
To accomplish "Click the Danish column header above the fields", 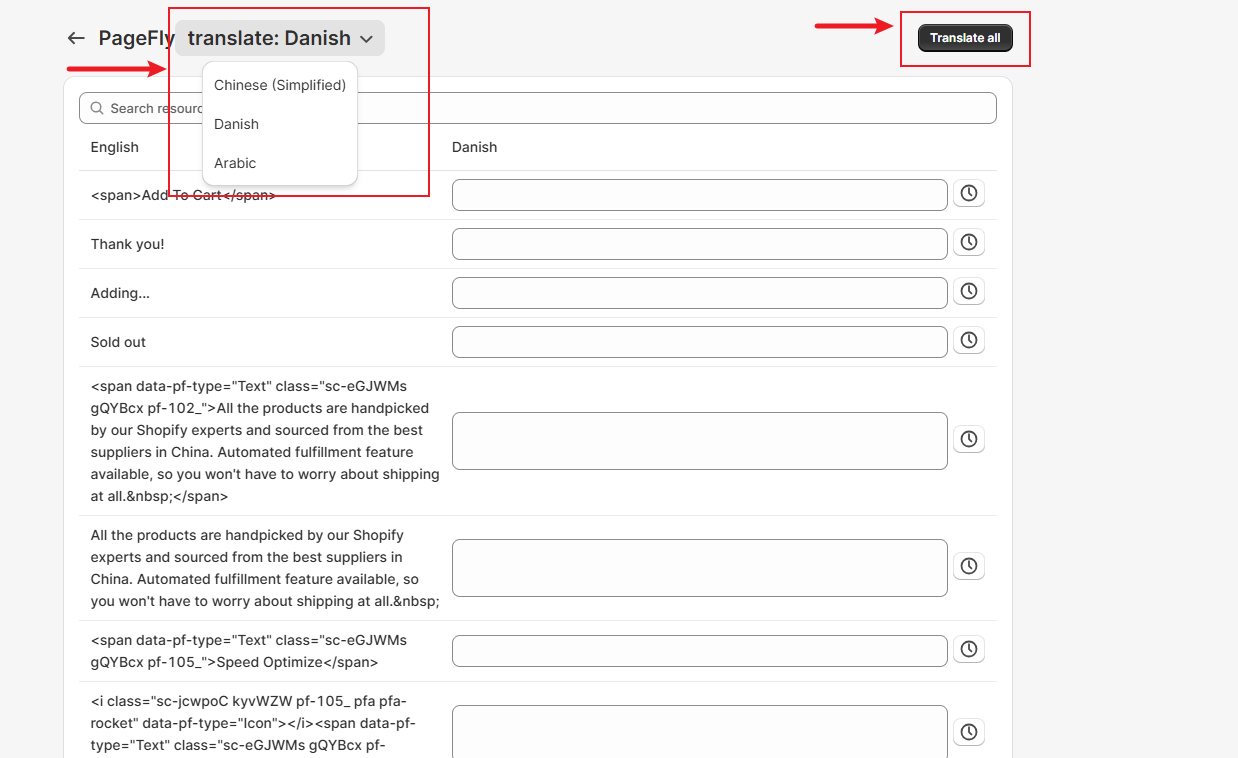I will (474, 147).
